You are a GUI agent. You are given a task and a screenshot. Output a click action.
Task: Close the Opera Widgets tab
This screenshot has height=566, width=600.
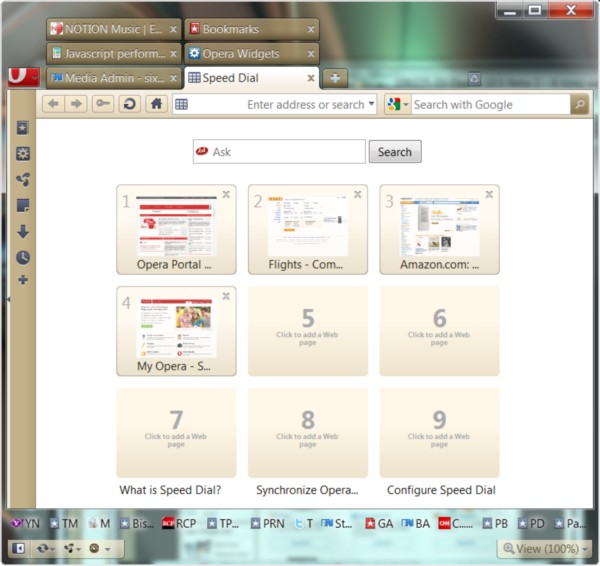[311, 54]
